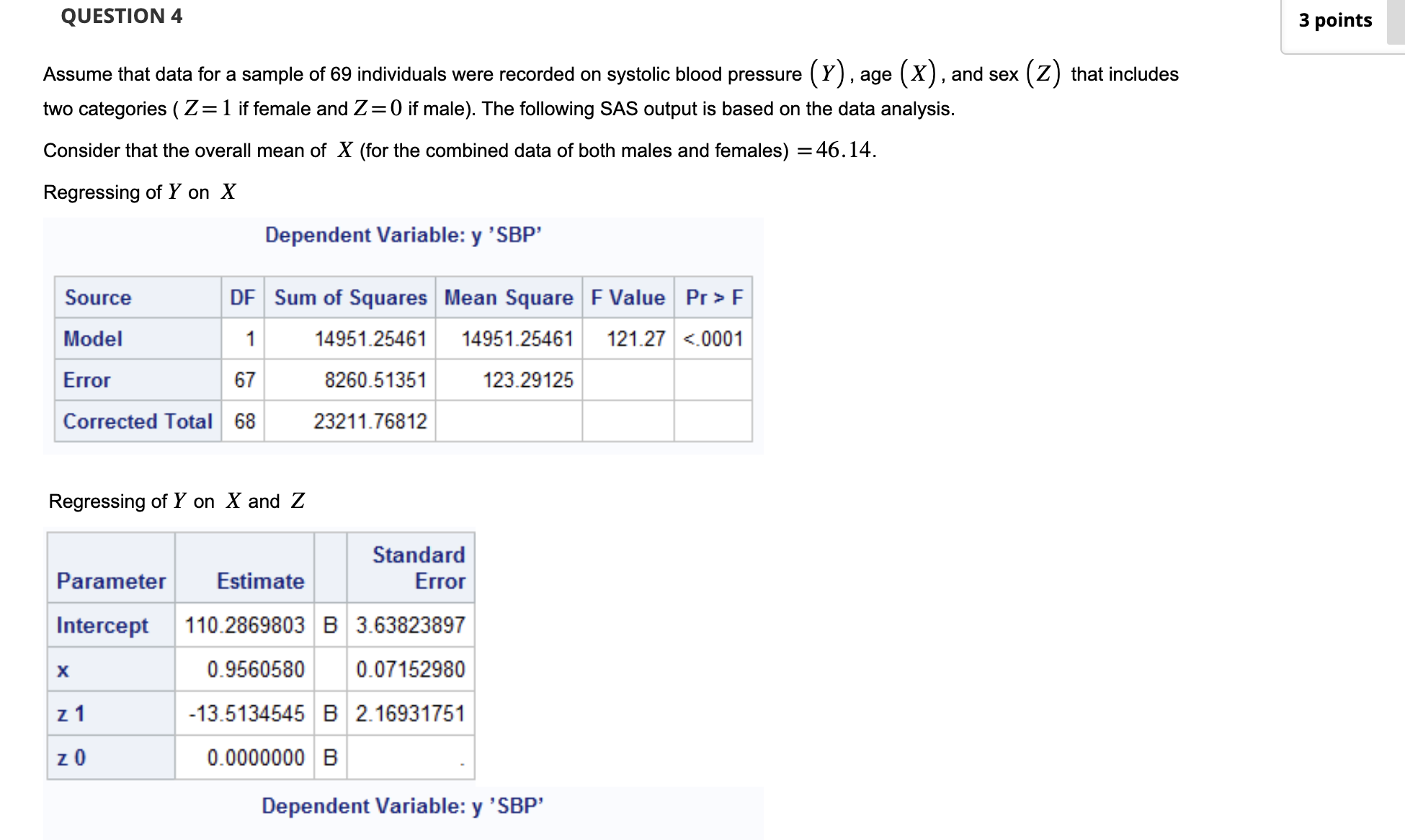Click the Source column header

point(97,298)
